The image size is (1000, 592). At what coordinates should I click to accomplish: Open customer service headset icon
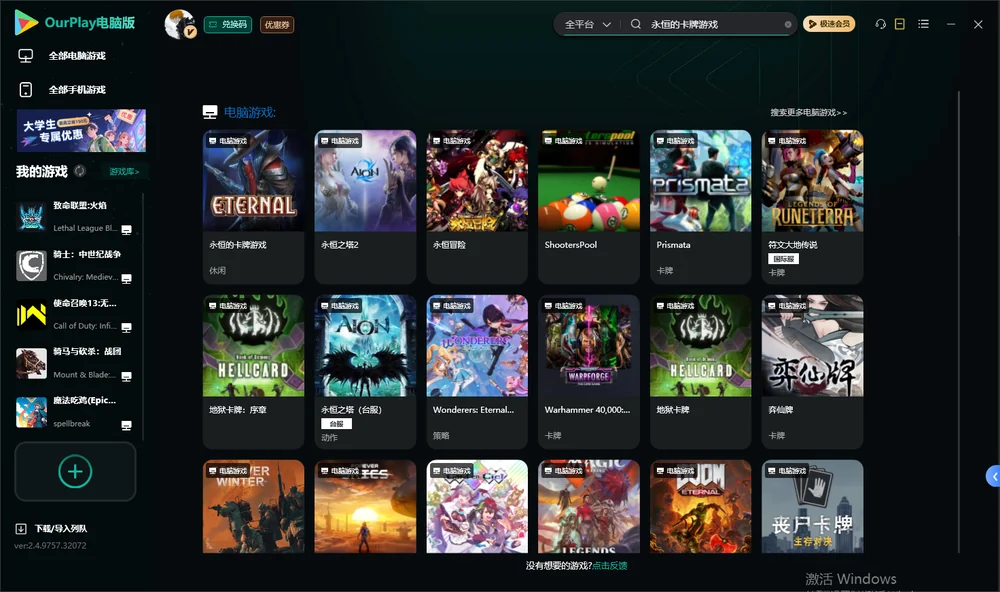[881, 24]
